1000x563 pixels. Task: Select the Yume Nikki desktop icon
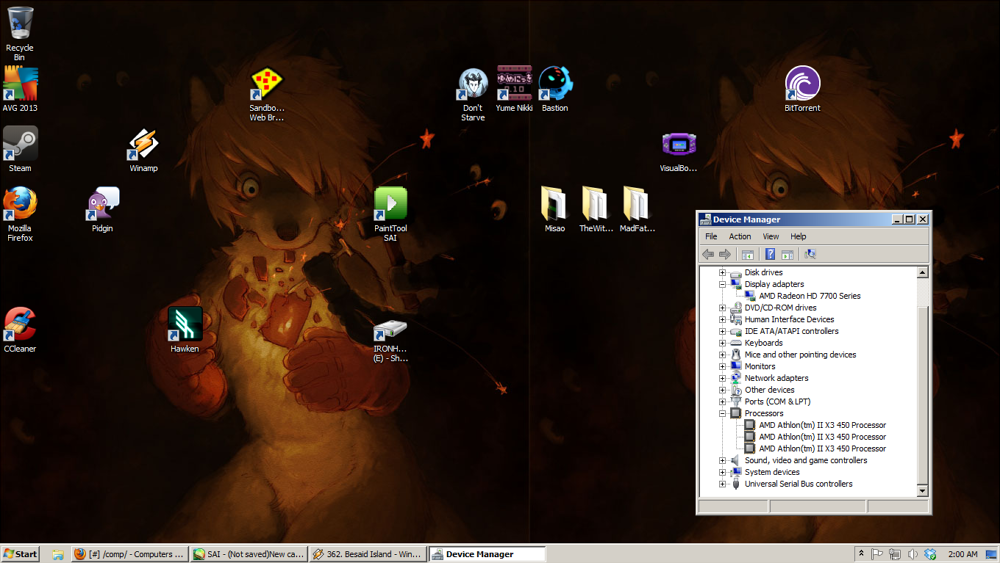click(514, 89)
